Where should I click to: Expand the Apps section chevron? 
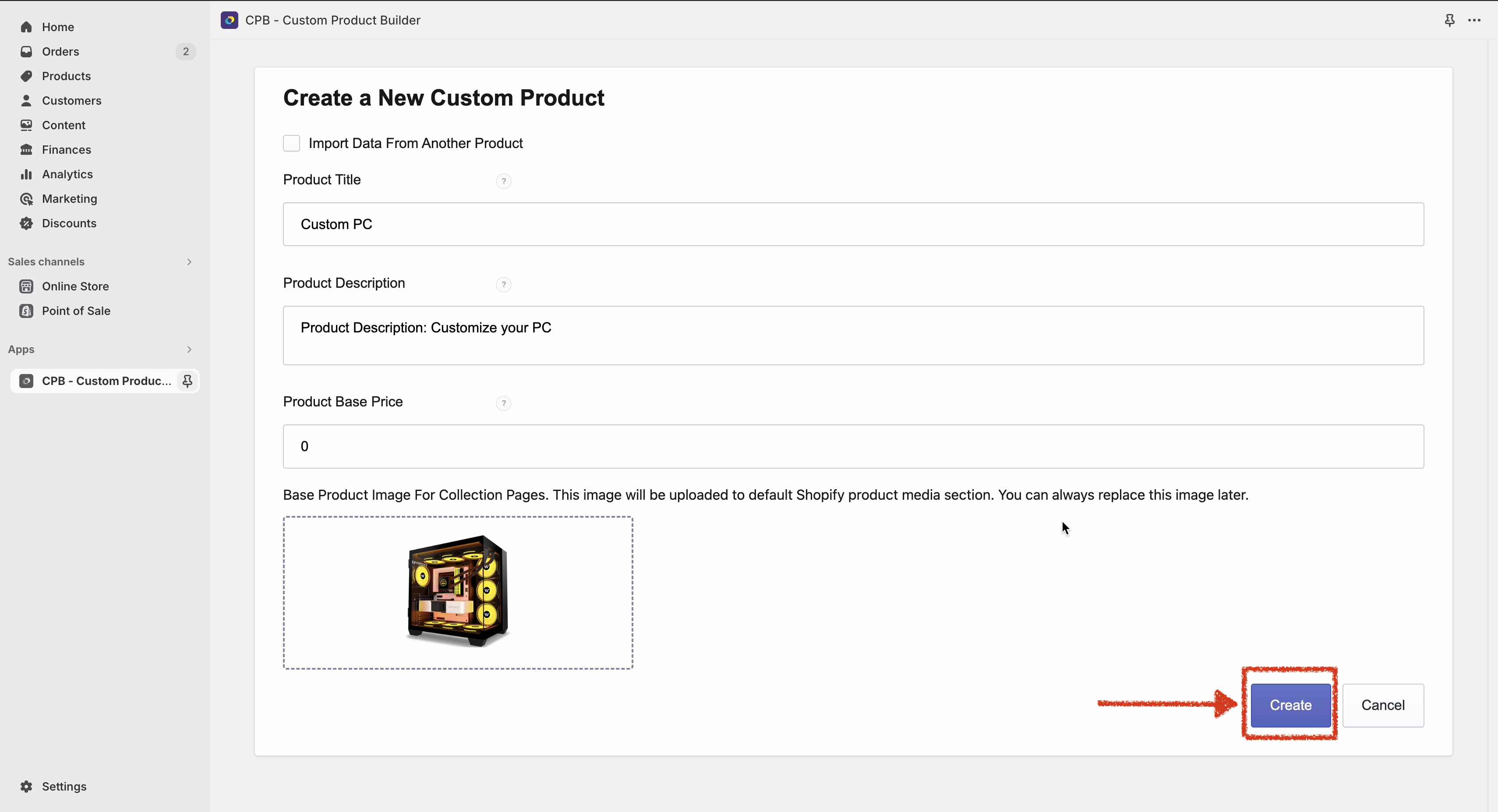click(189, 350)
